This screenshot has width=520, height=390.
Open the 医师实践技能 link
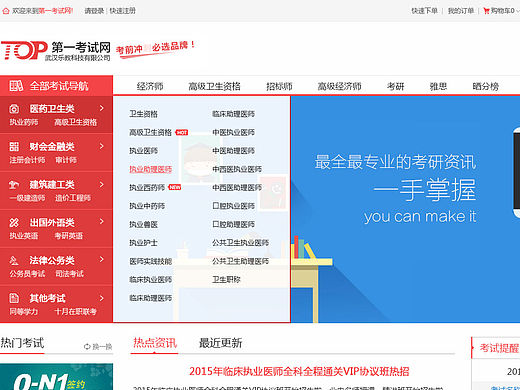[x=151, y=261]
